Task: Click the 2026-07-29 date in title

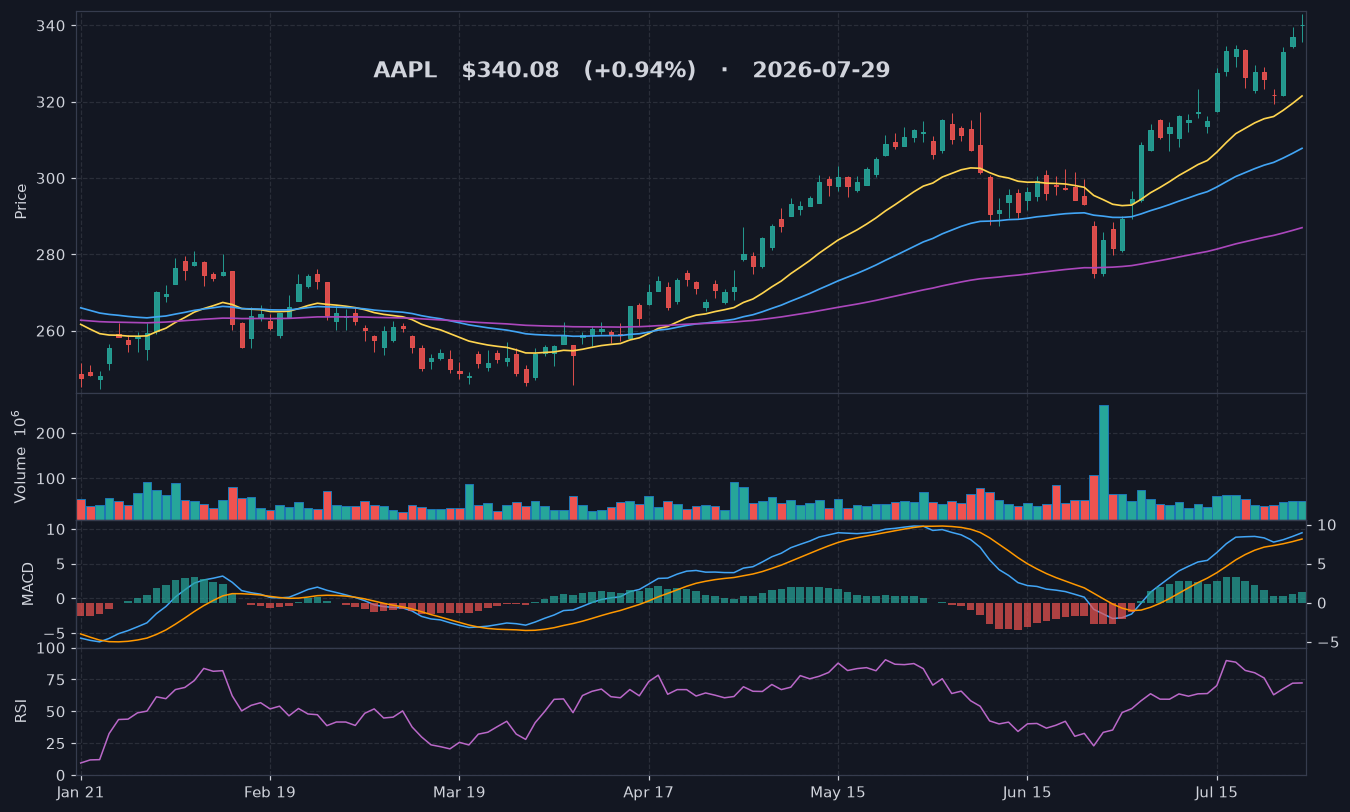Action: tap(821, 71)
